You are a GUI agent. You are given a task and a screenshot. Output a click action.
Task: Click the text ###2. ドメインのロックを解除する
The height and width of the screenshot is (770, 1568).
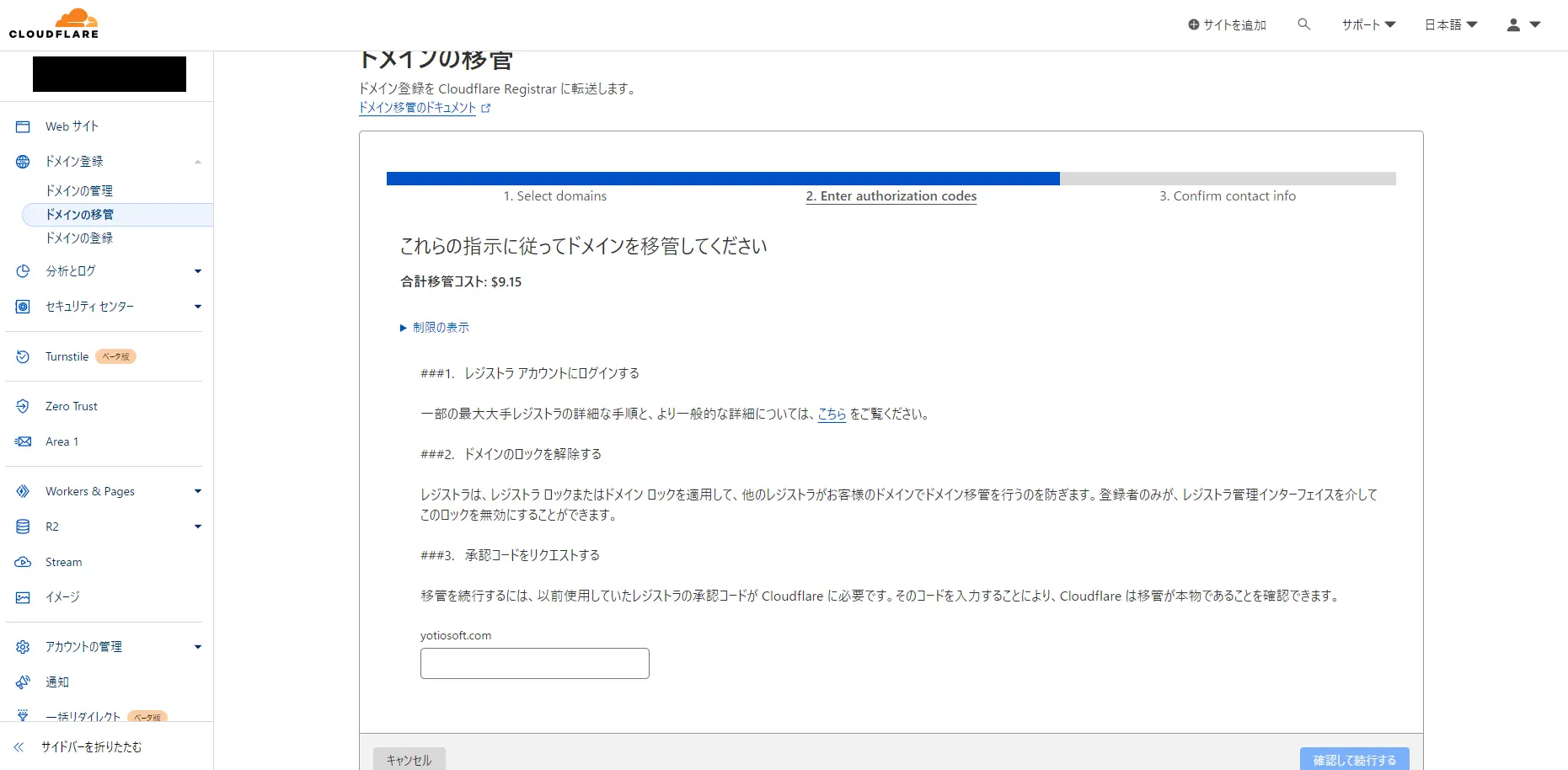511,454
